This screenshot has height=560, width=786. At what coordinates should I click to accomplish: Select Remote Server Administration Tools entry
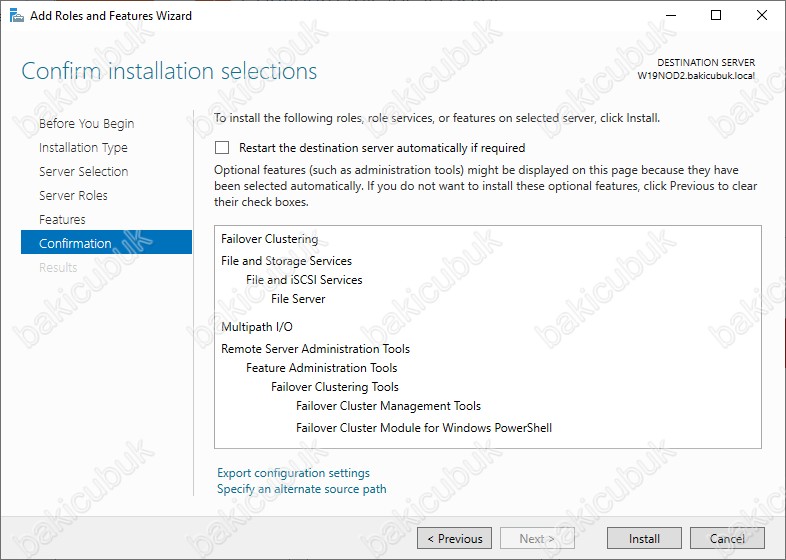point(315,349)
